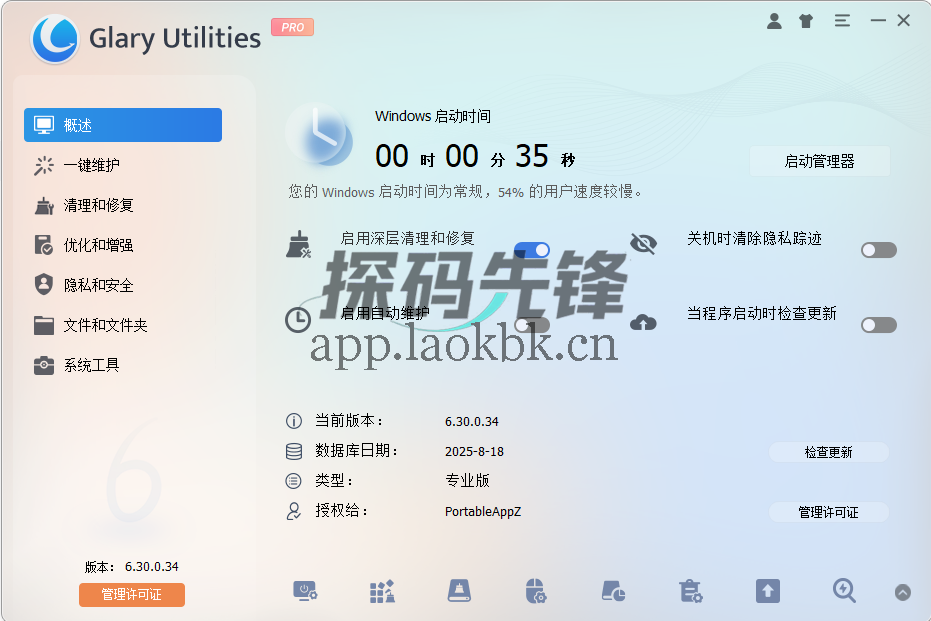Open the user account icon
This screenshot has width=931, height=621.
click(774, 21)
